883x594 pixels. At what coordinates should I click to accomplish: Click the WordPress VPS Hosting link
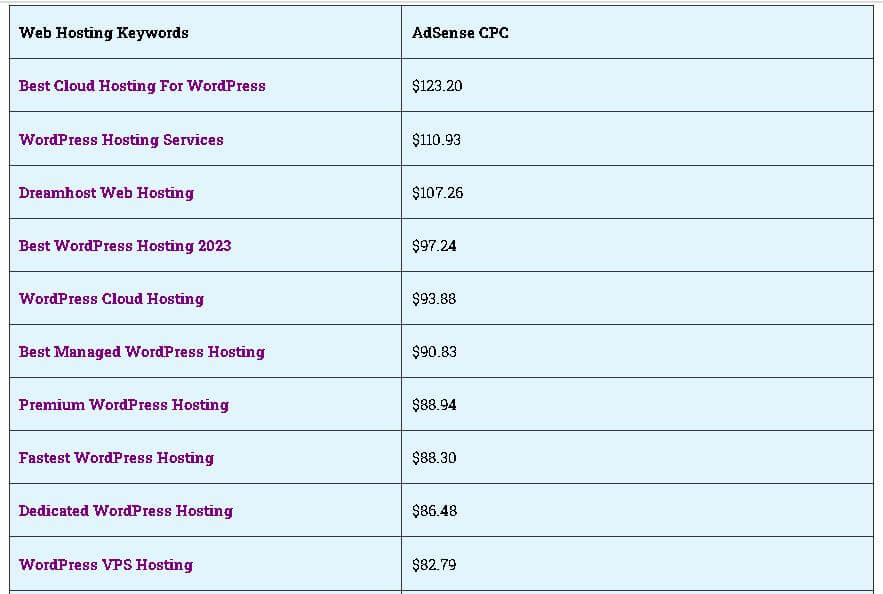click(106, 565)
